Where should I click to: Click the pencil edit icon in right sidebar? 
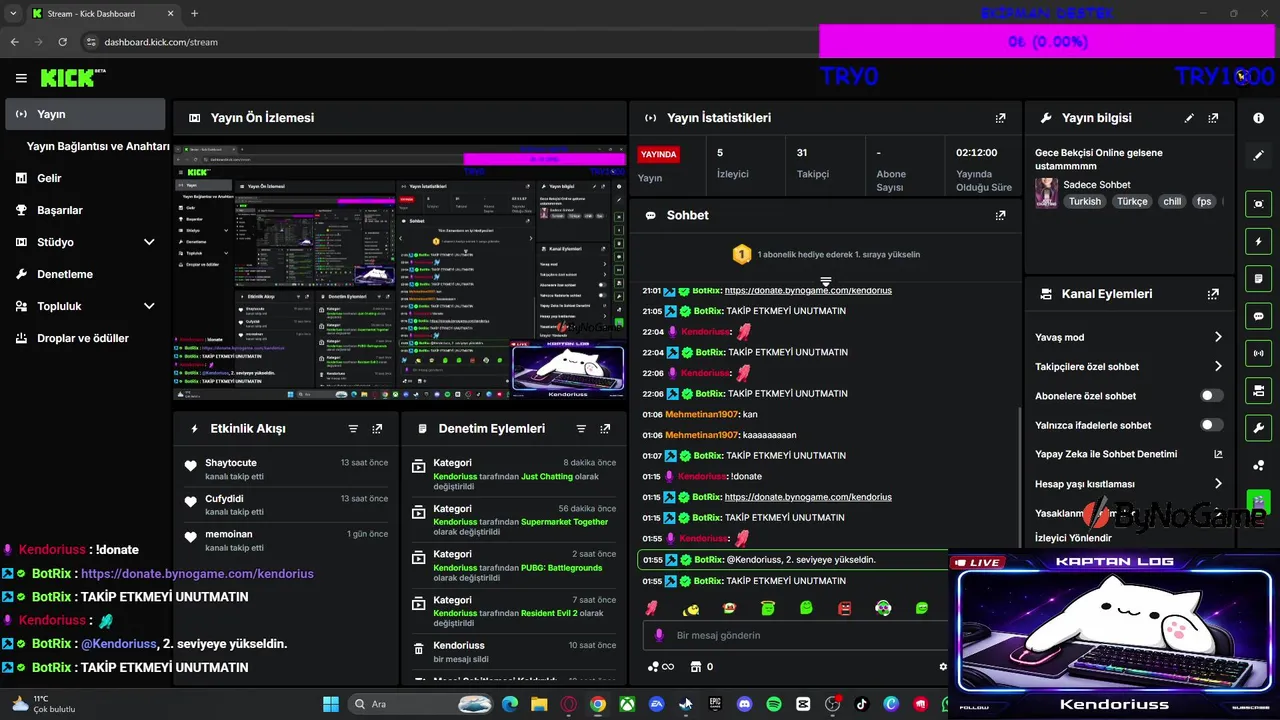click(x=1259, y=156)
